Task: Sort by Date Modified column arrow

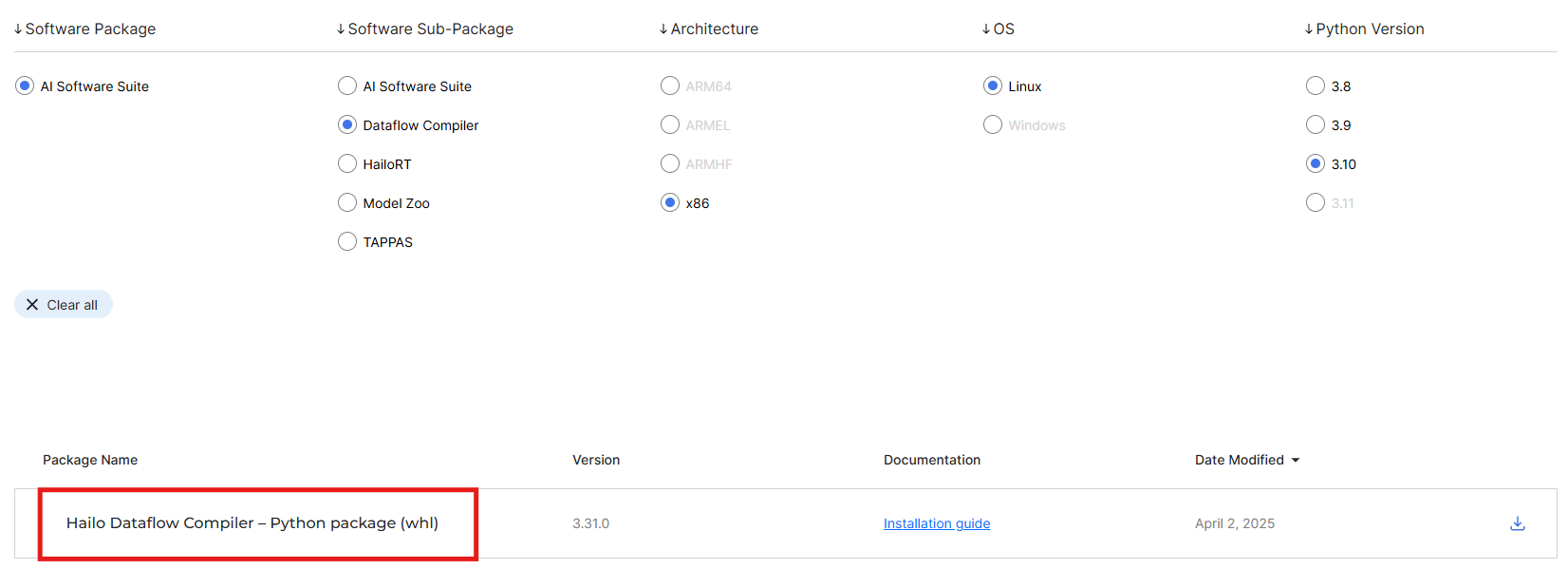Action: [x=1296, y=461]
